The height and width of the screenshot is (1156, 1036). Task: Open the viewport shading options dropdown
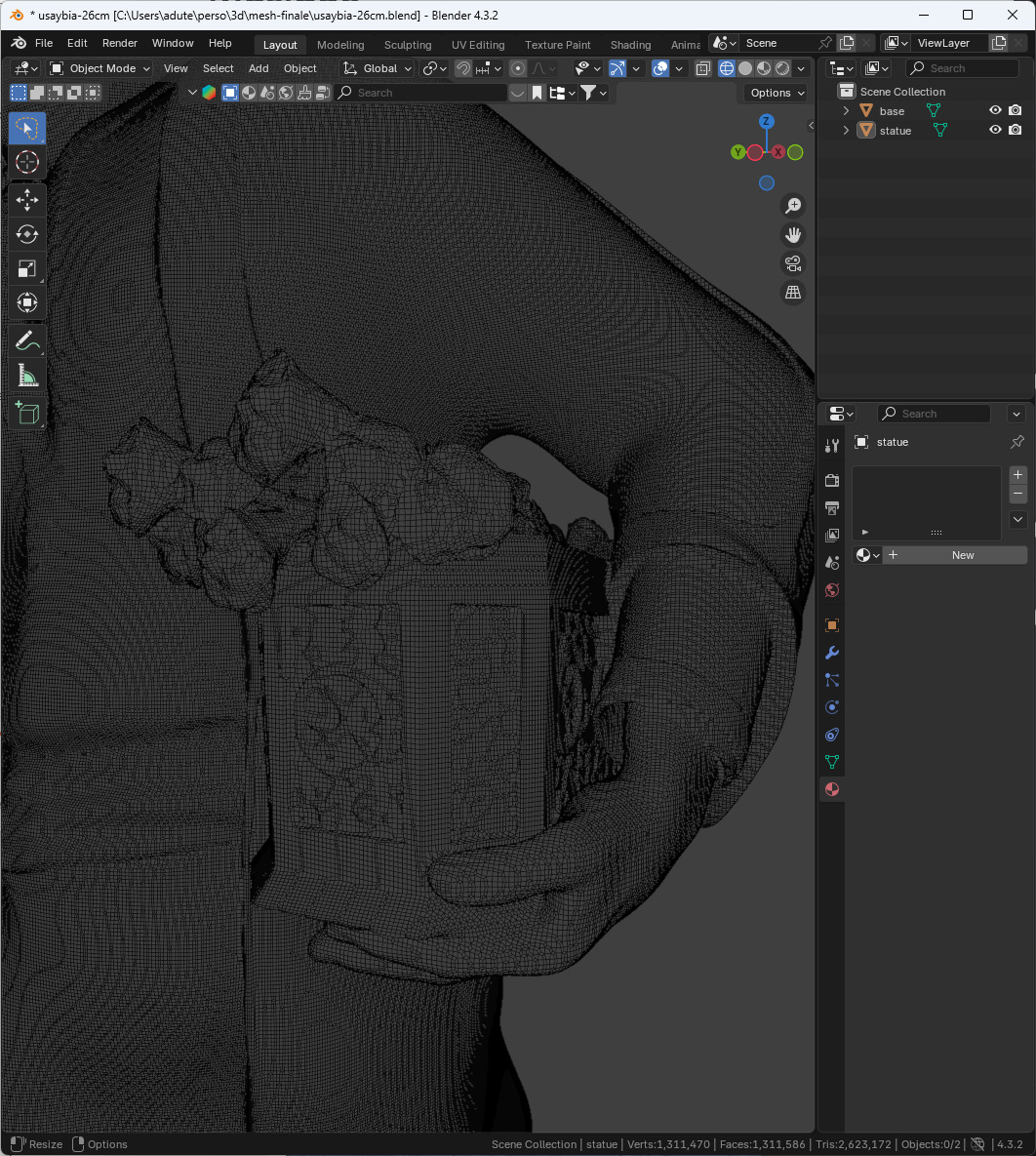[801, 68]
